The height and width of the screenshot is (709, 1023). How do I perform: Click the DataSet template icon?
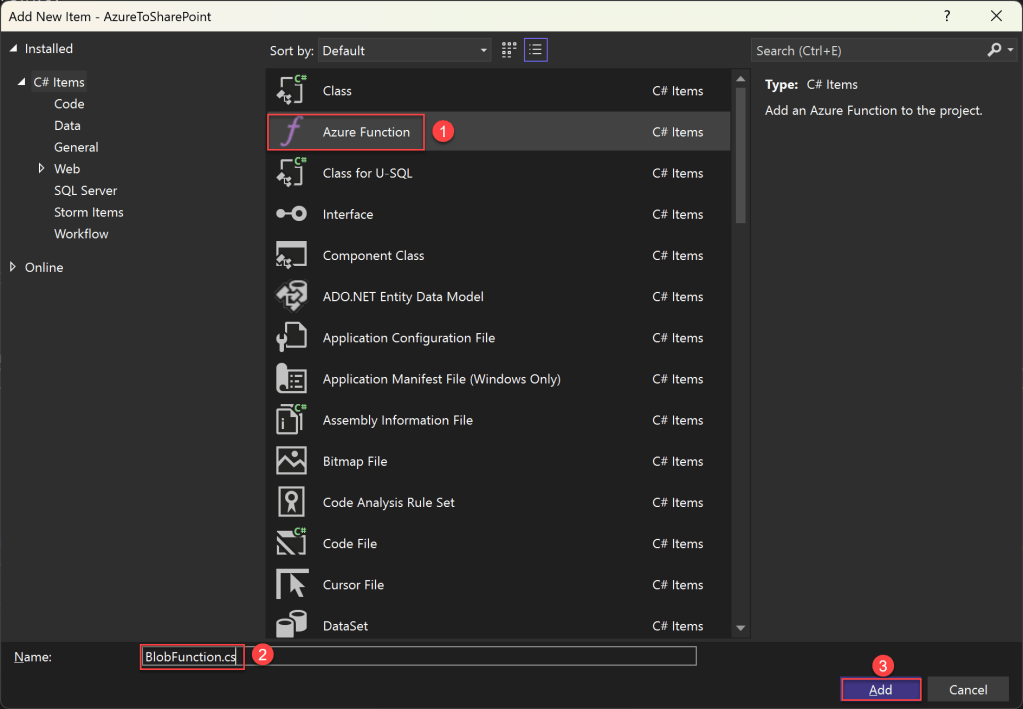pos(291,626)
